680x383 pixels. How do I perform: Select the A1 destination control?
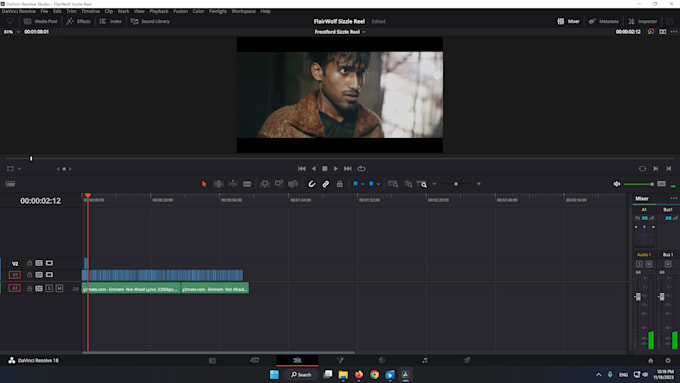coord(15,288)
